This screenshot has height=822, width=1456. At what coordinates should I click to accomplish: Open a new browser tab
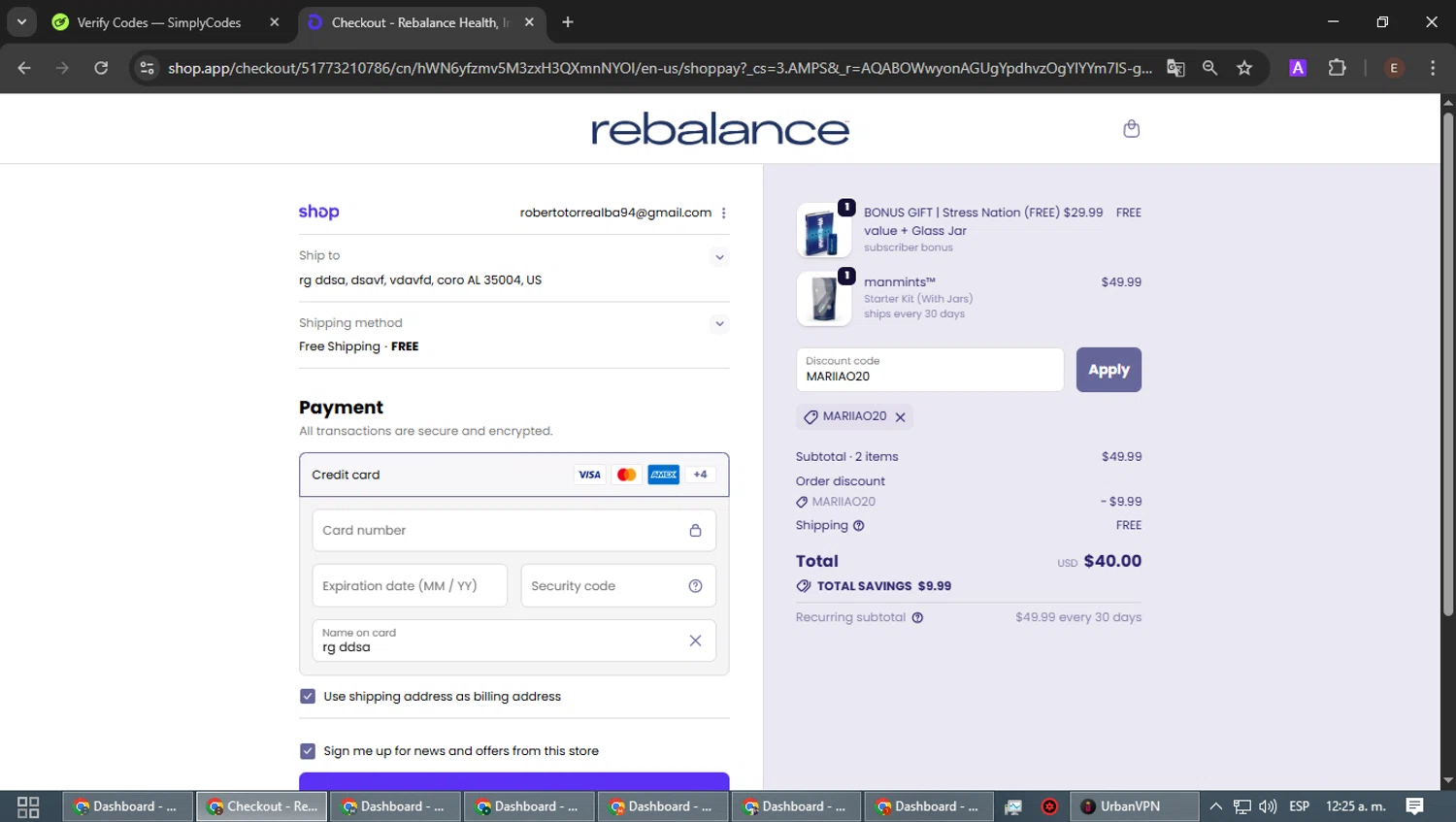568,22
